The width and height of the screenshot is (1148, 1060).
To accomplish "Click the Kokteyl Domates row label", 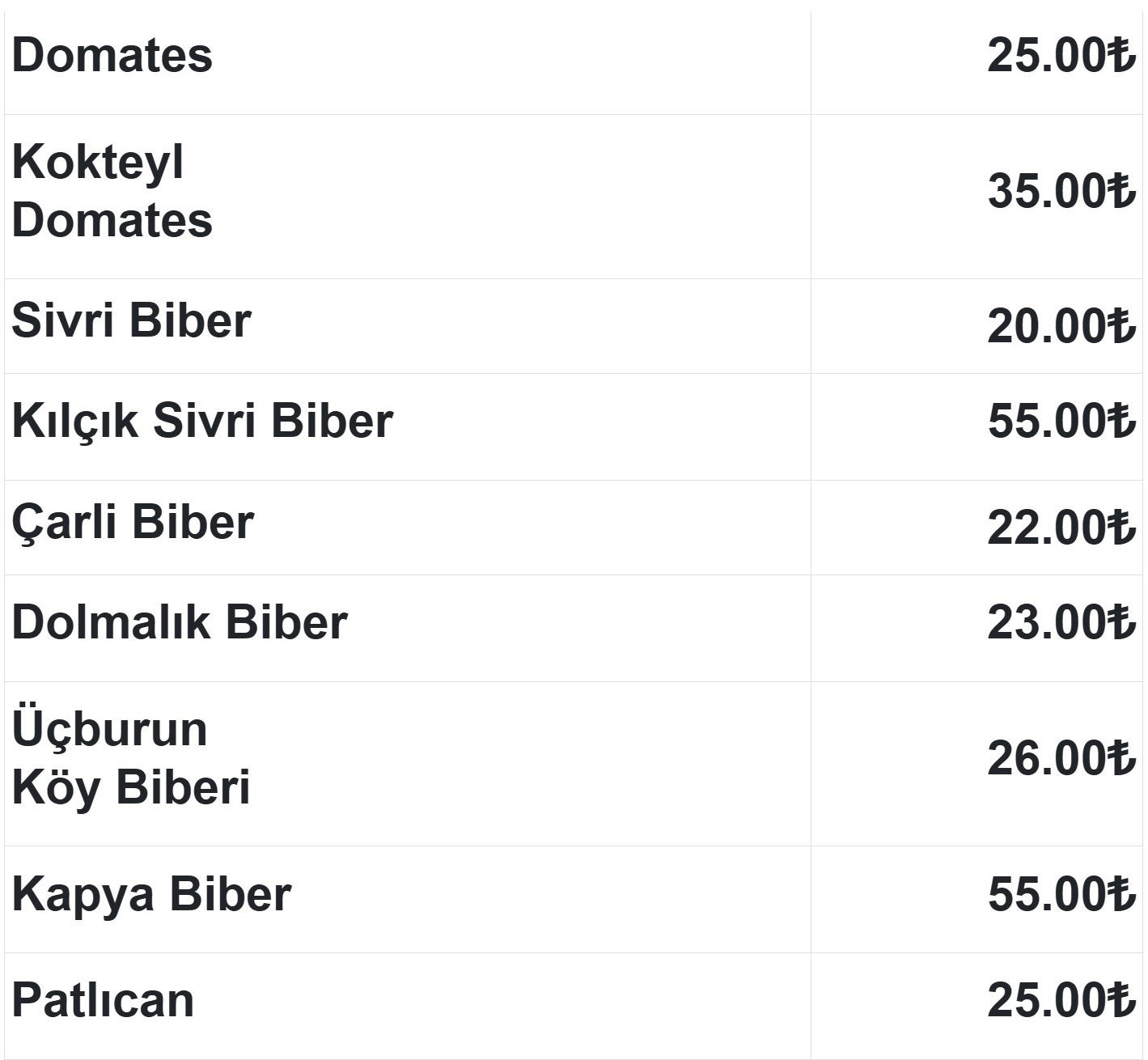I will (x=112, y=191).
